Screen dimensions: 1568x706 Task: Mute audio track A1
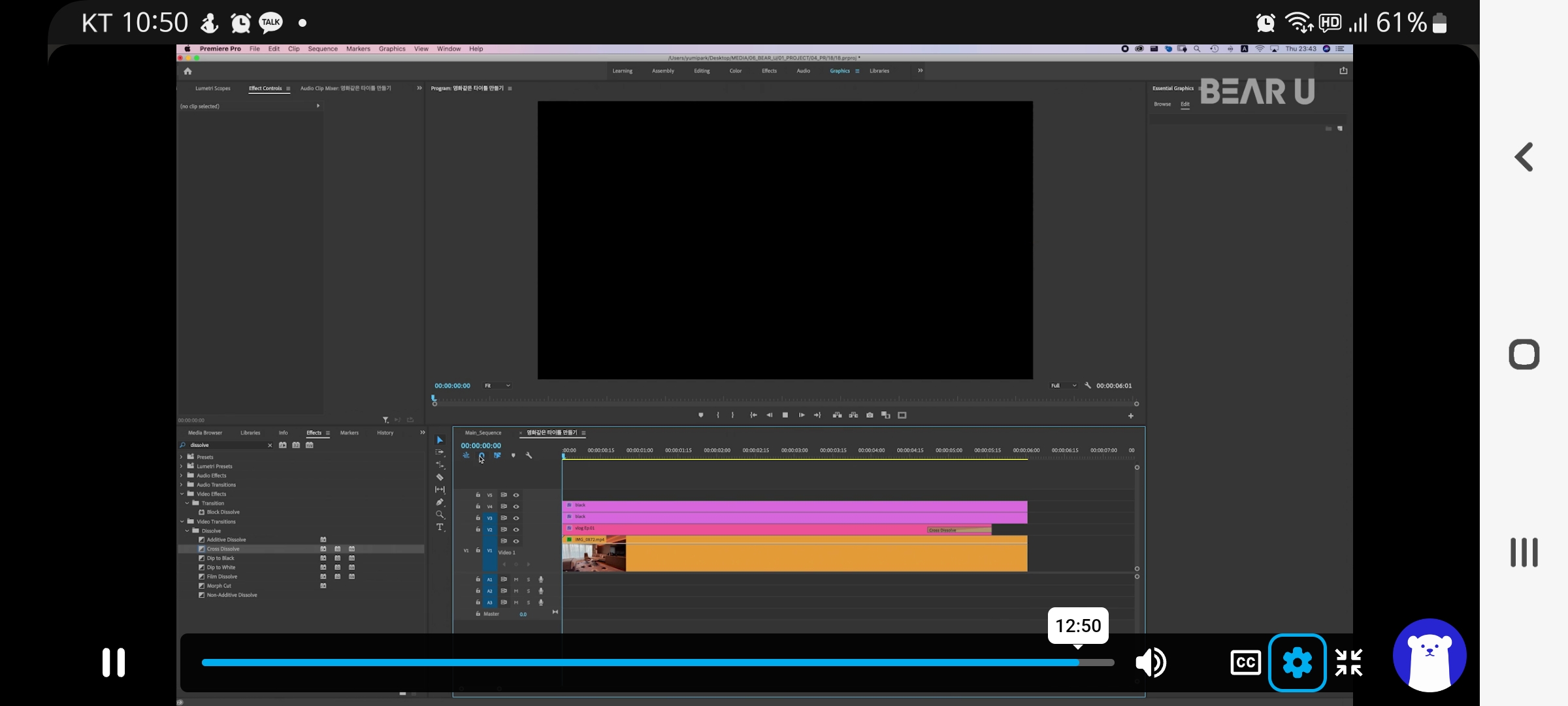pos(516,579)
